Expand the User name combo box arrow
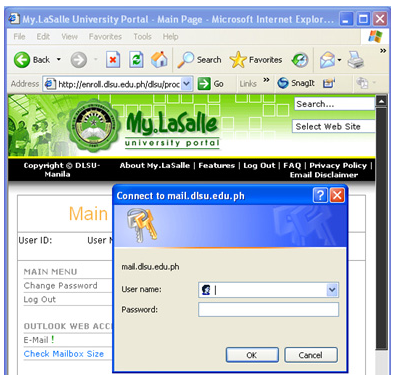This screenshot has height=382, width=397. point(332,290)
